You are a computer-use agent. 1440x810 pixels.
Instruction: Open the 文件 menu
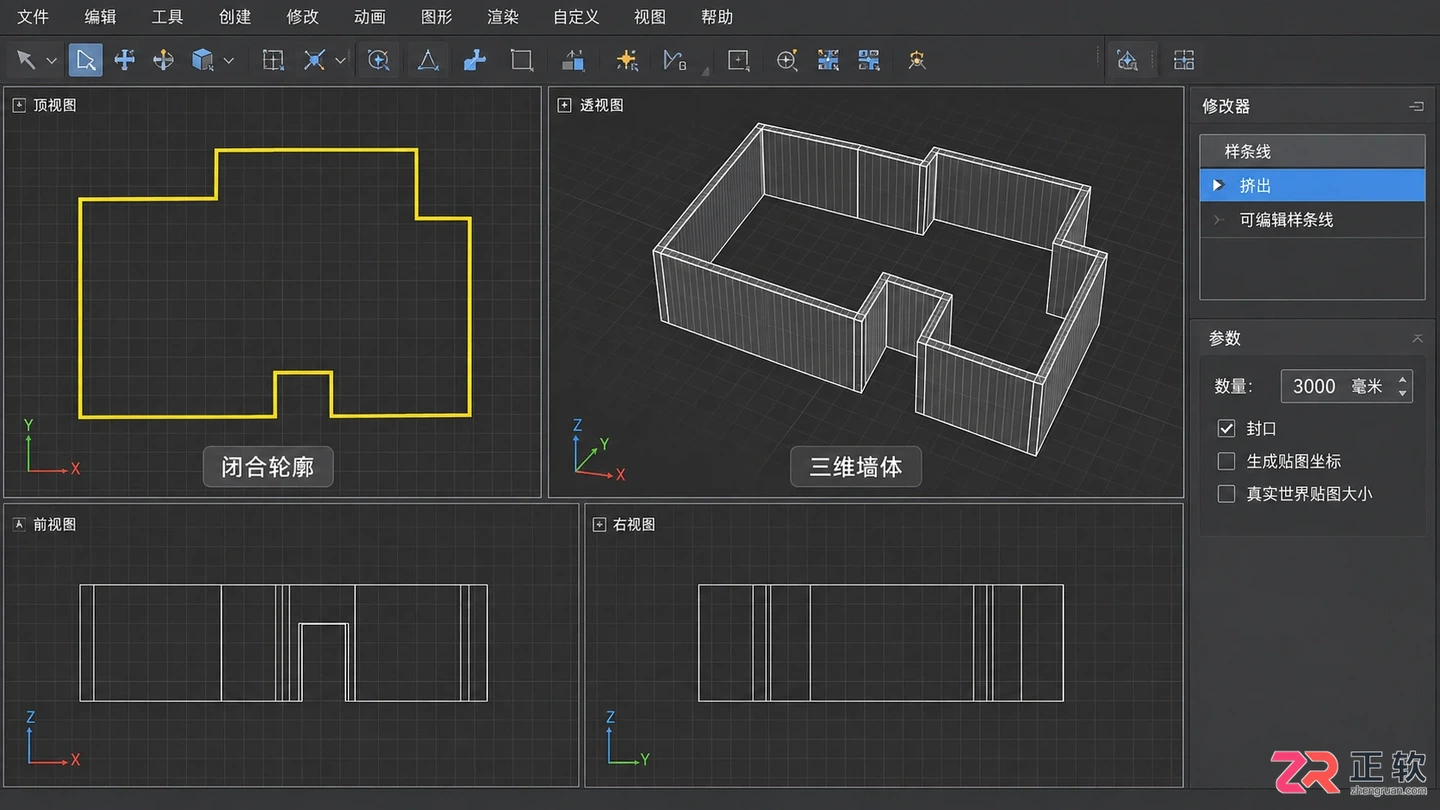click(x=32, y=17)
